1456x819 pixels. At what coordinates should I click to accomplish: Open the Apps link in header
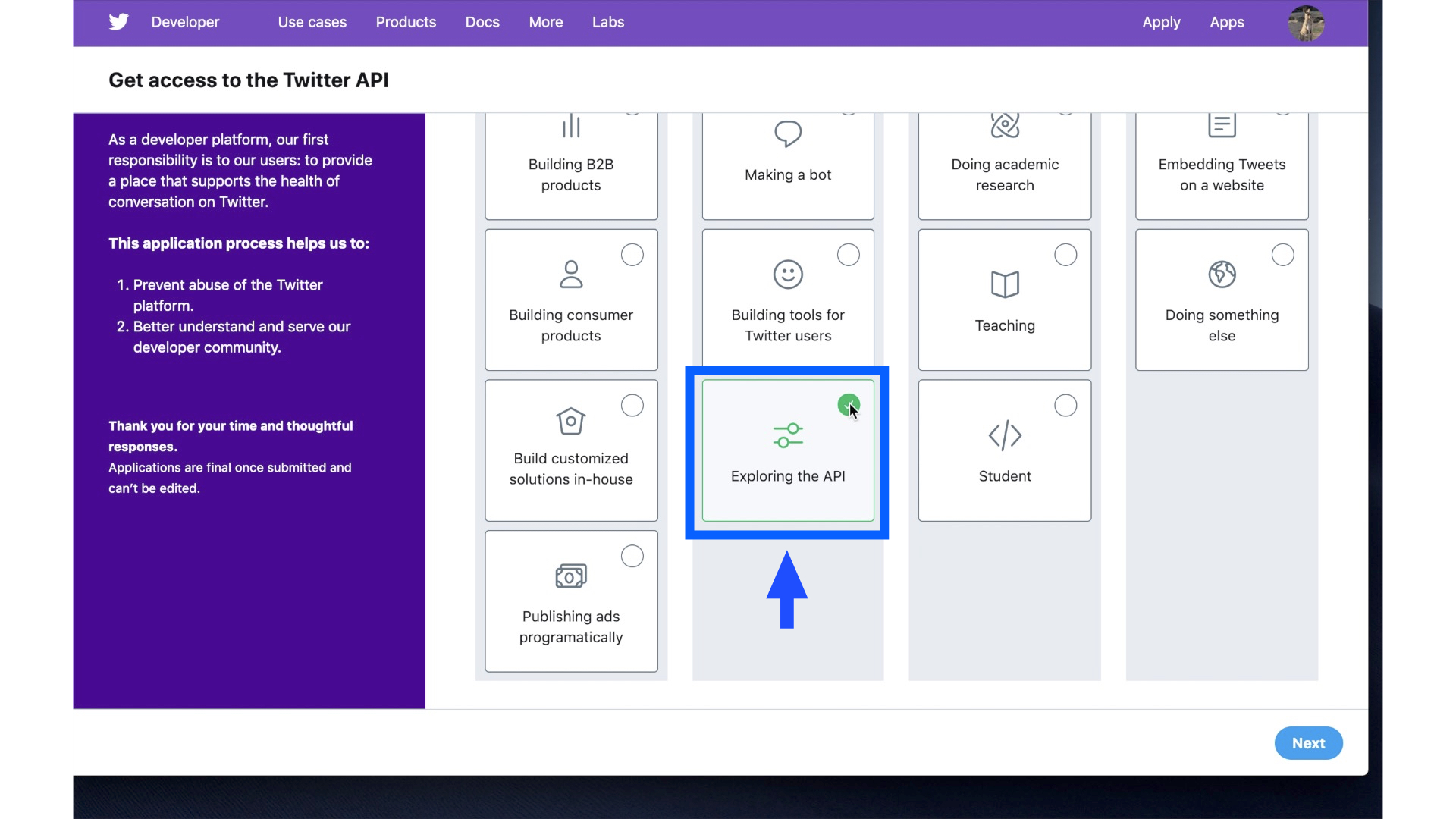coord(1227,22)
